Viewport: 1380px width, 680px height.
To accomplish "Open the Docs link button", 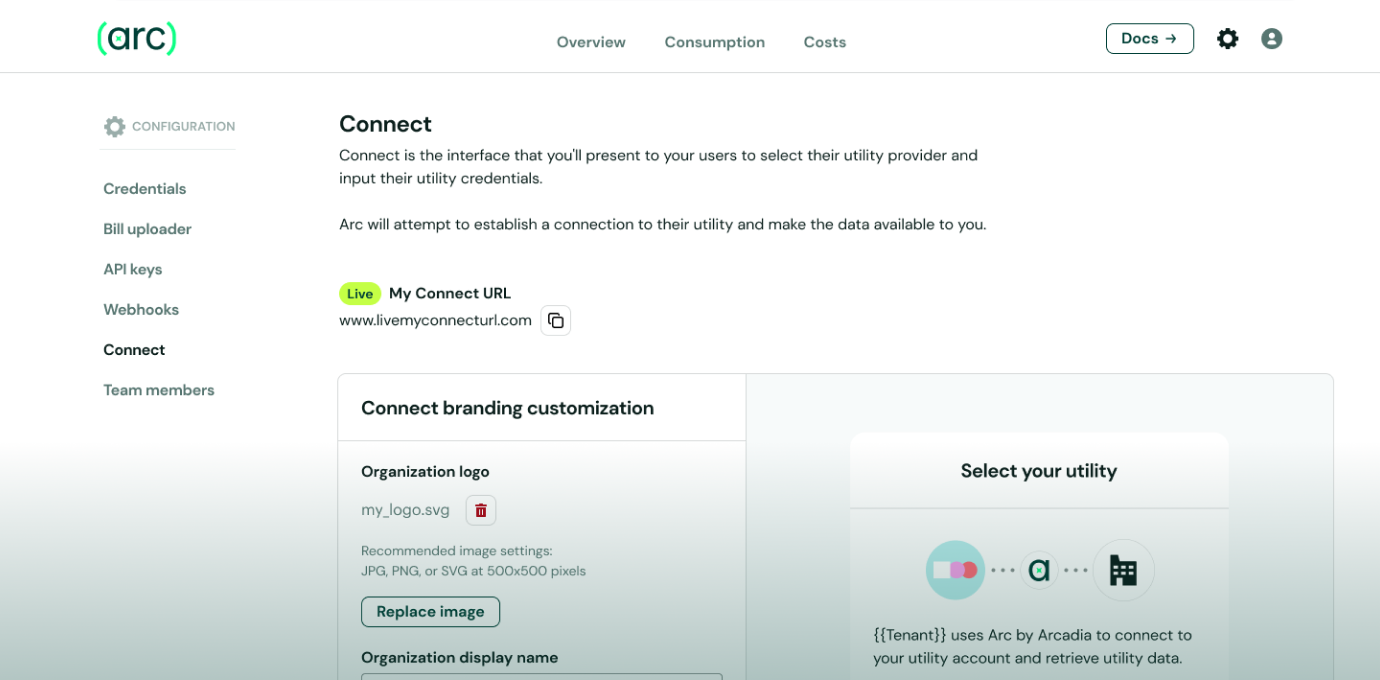I will (1149, 39).
